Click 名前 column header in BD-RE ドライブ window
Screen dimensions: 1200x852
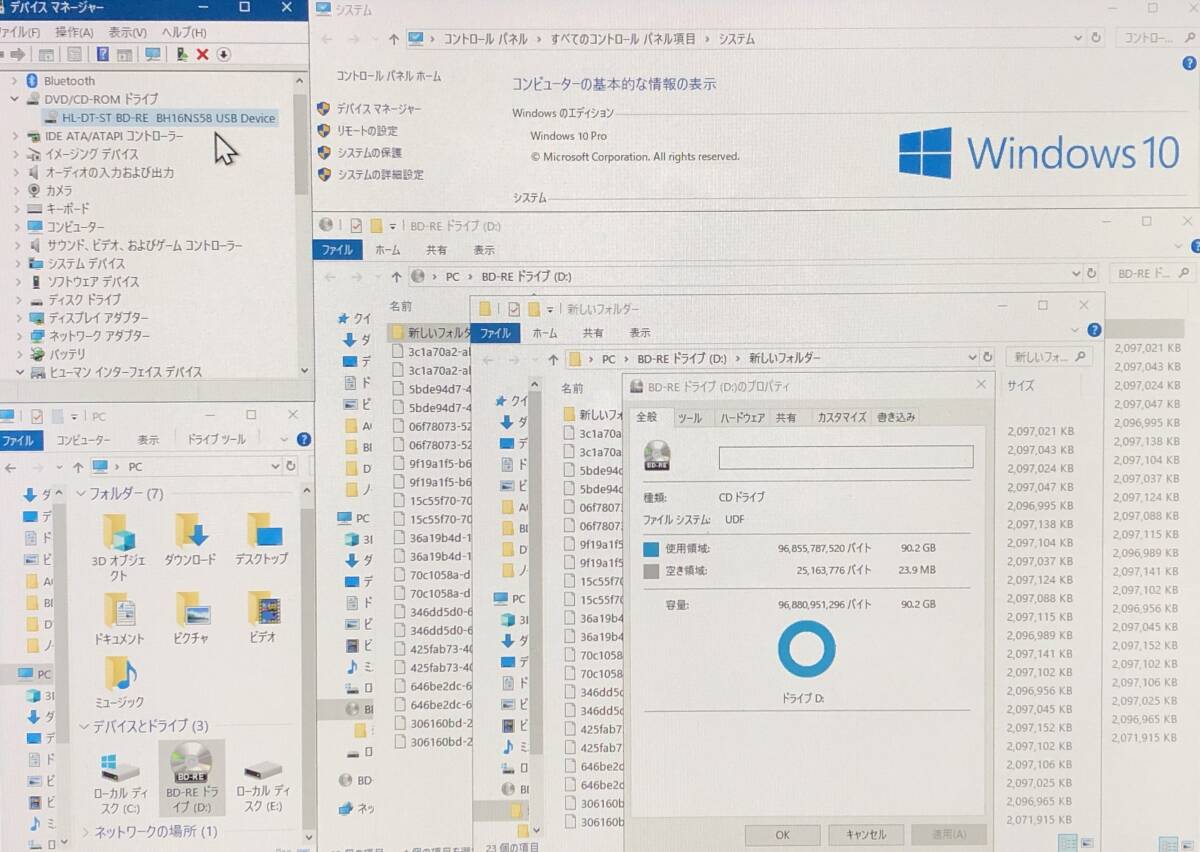point(400,306)
